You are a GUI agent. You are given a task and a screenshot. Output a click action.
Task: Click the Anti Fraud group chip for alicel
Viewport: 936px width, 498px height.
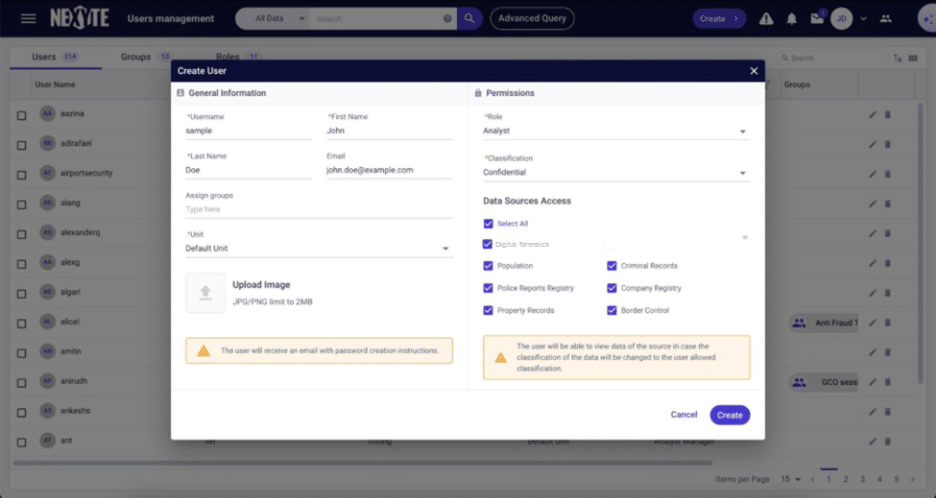823,323
